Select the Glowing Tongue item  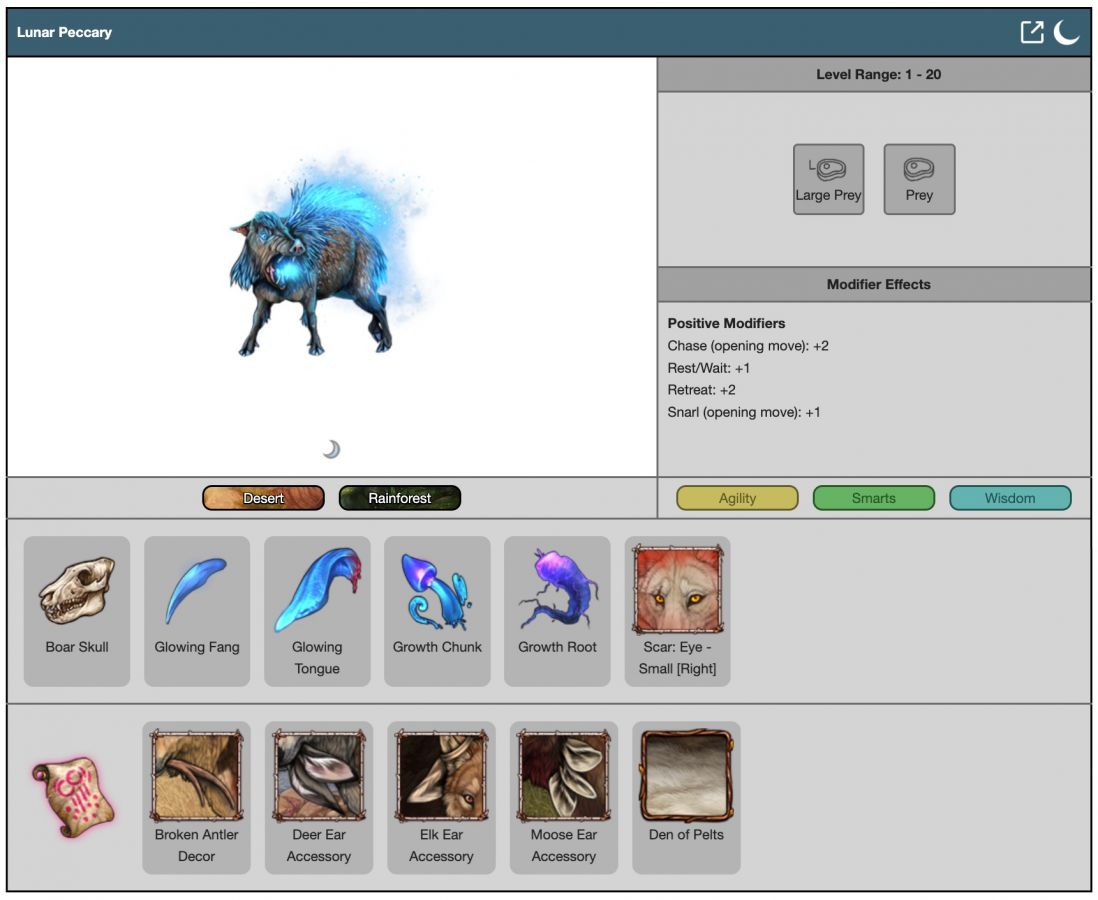pos(317,610)
